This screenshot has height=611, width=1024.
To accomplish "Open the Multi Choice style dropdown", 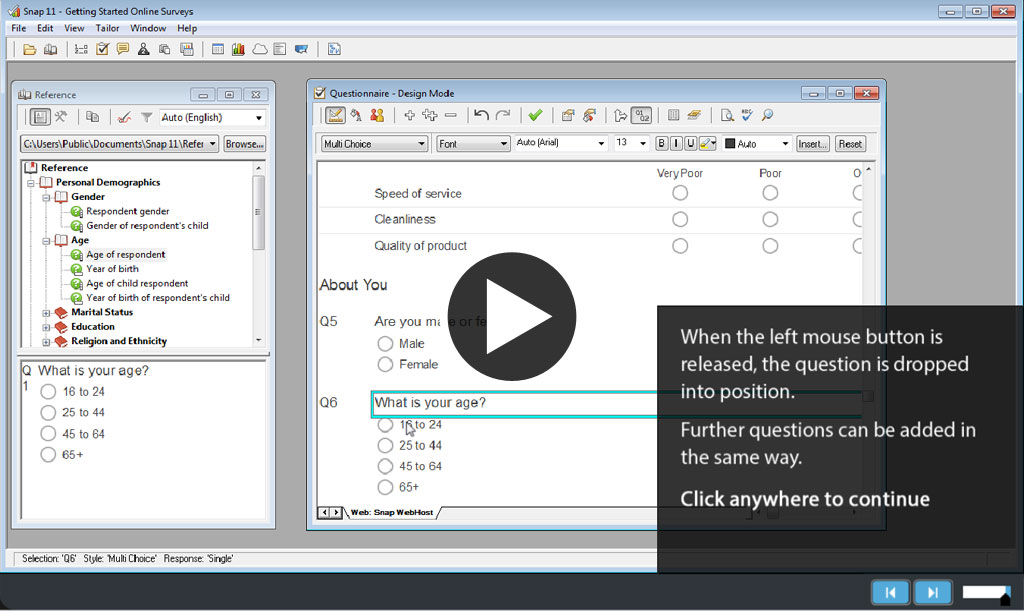I will pos(374,144).
